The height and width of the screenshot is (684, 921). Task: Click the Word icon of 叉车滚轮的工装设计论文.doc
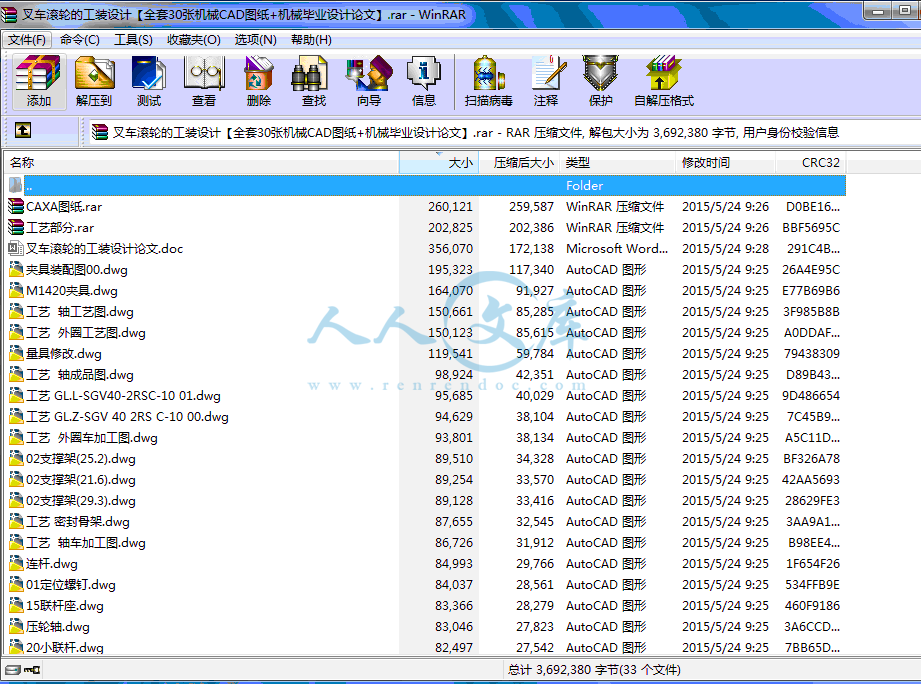16,248
